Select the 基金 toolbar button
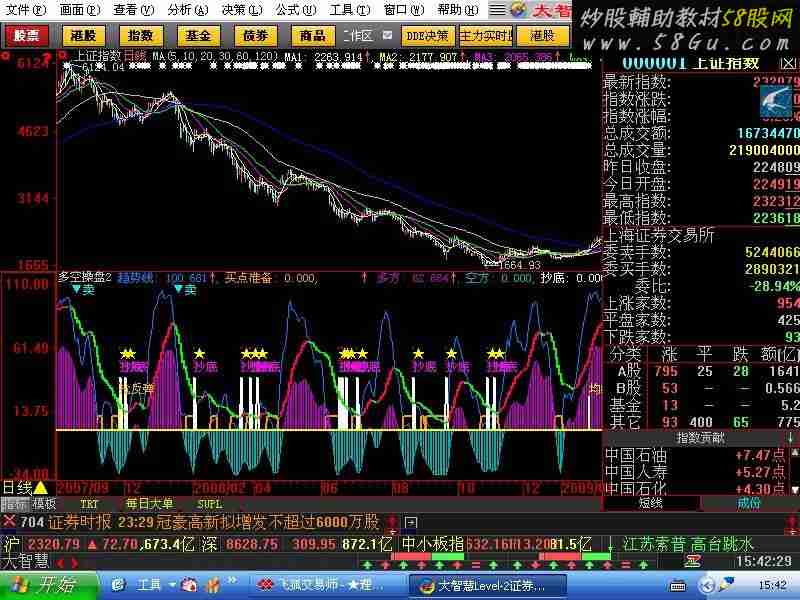The image size is (800, 600). [x=198, y=36]
